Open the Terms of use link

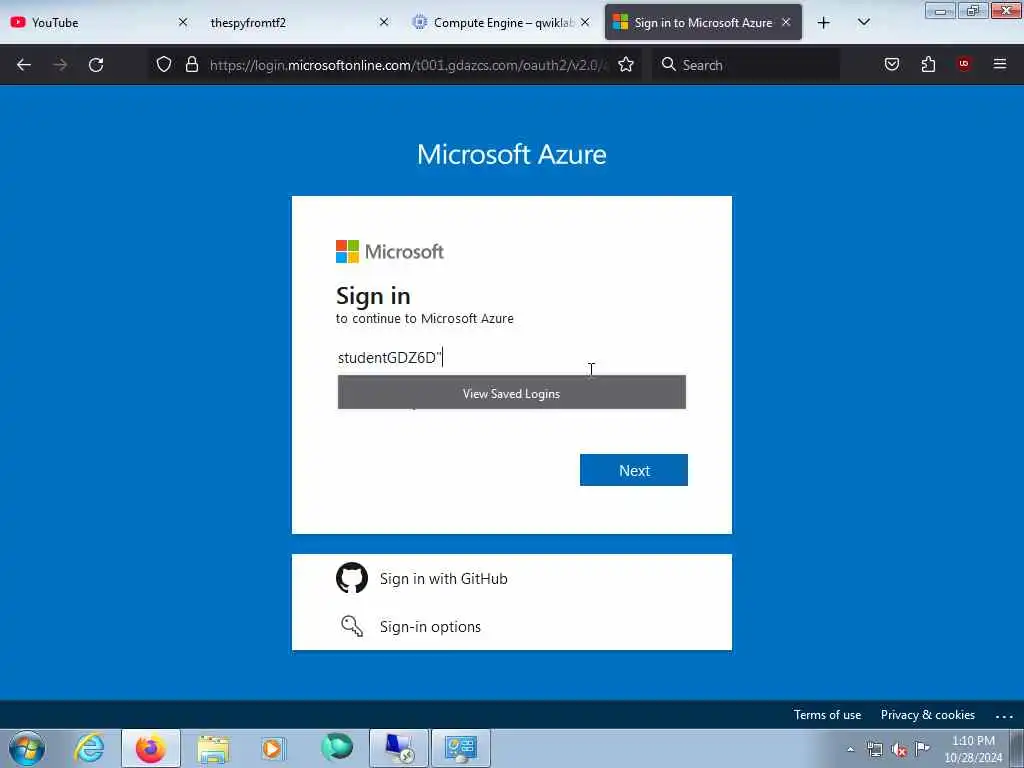tap(827, 714)
